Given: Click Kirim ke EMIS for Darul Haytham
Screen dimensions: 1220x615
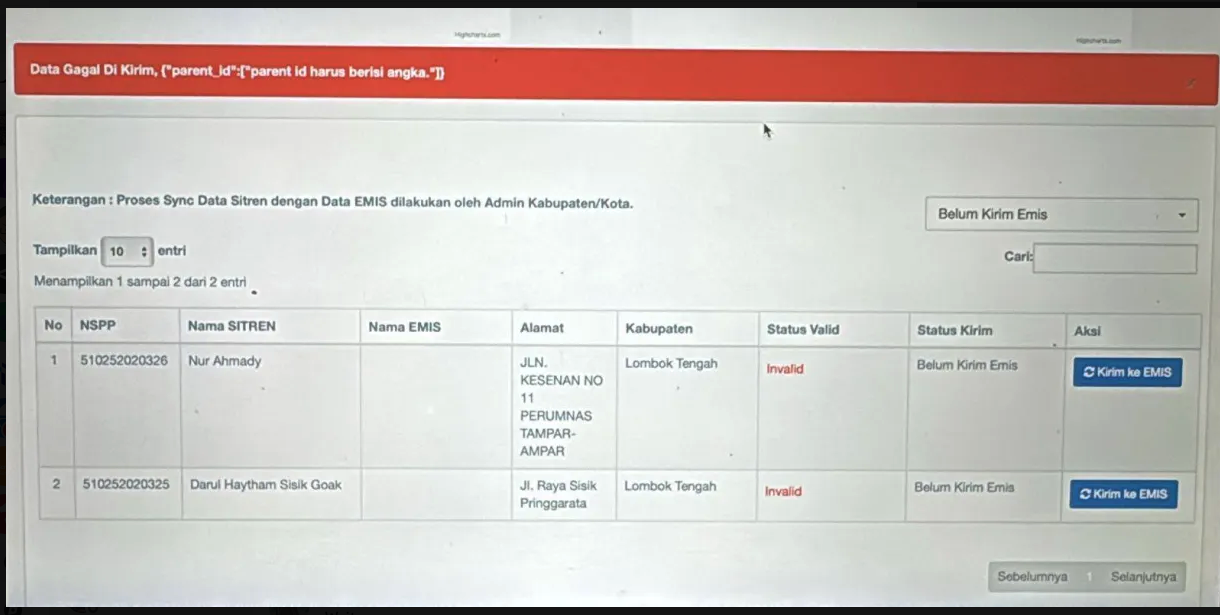Looking at the screenshot, I should (1124, 494).
